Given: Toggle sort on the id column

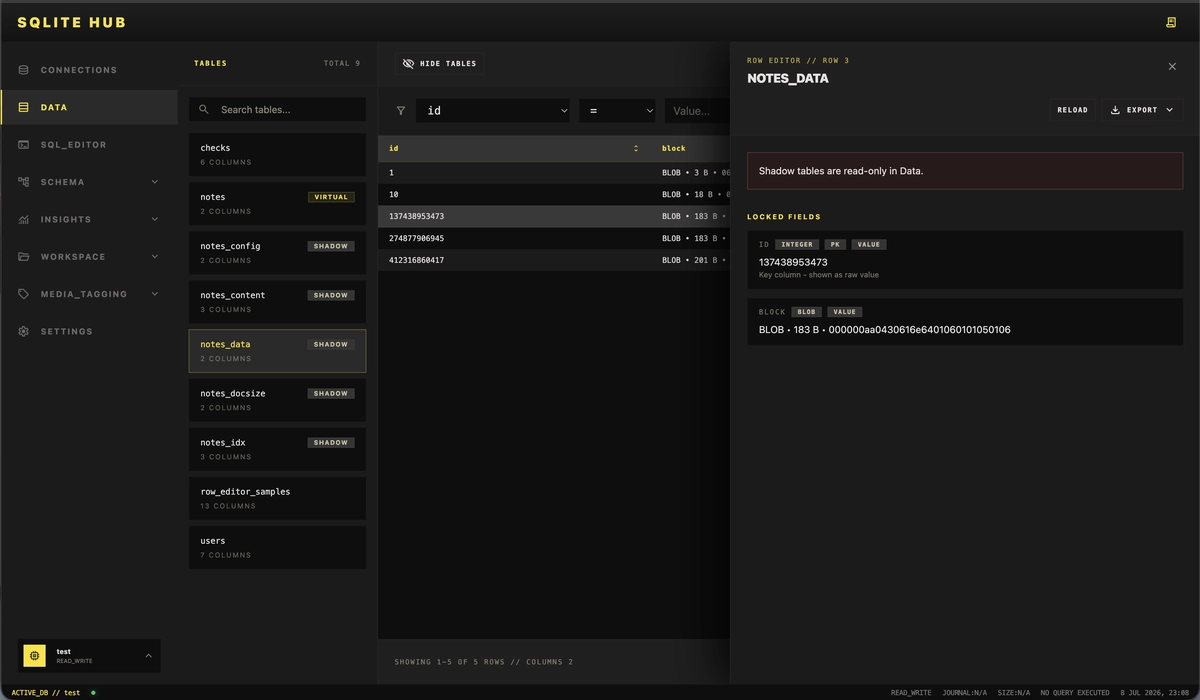Looking at the screenshot, I should [x=636, y=148].
